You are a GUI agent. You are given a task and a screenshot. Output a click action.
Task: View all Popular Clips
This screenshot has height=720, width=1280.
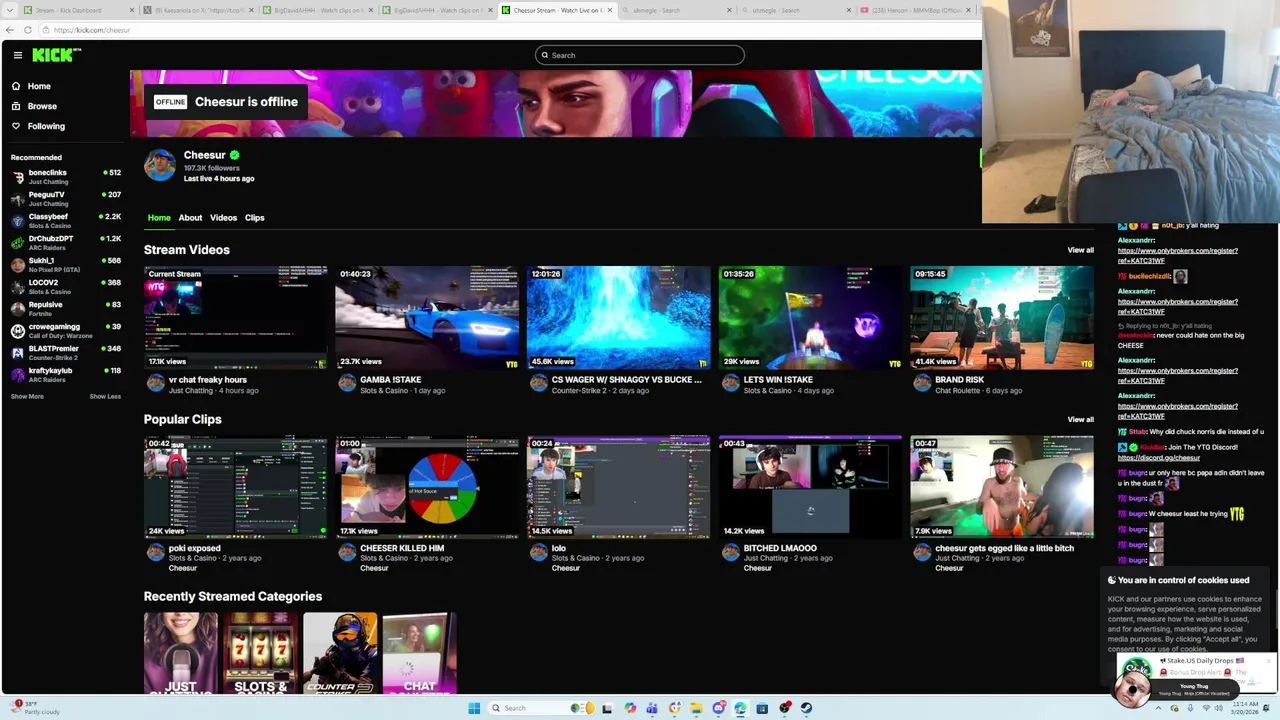(1080, 419)
